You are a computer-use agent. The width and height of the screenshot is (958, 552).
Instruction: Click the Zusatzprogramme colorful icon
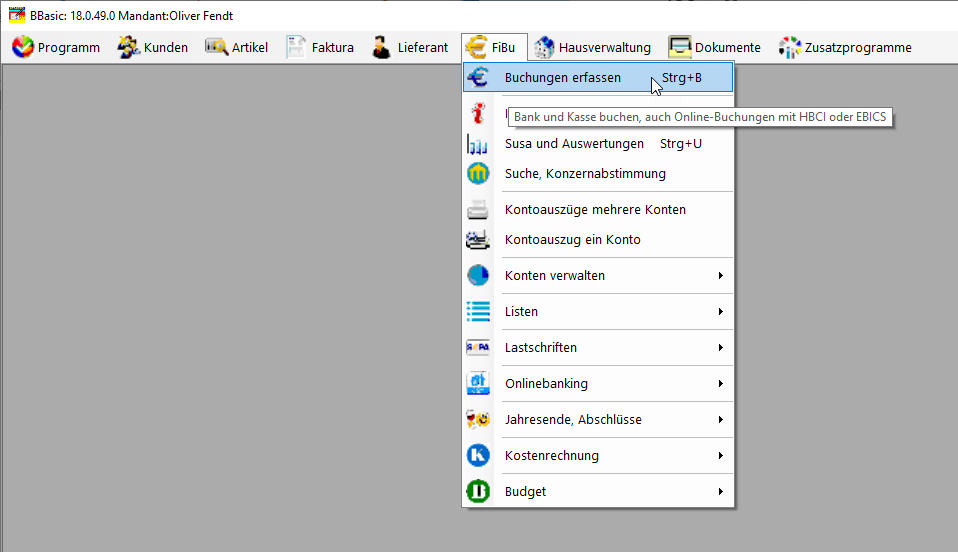(x=789, y=47)
